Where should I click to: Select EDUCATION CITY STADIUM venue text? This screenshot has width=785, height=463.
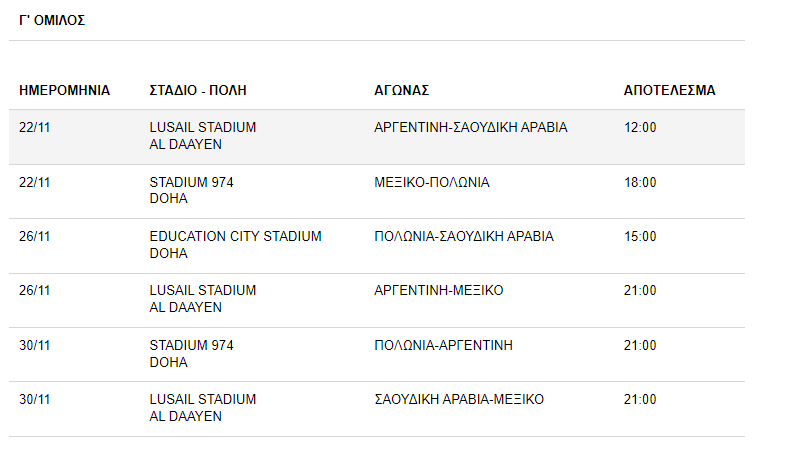click(235, 236)
